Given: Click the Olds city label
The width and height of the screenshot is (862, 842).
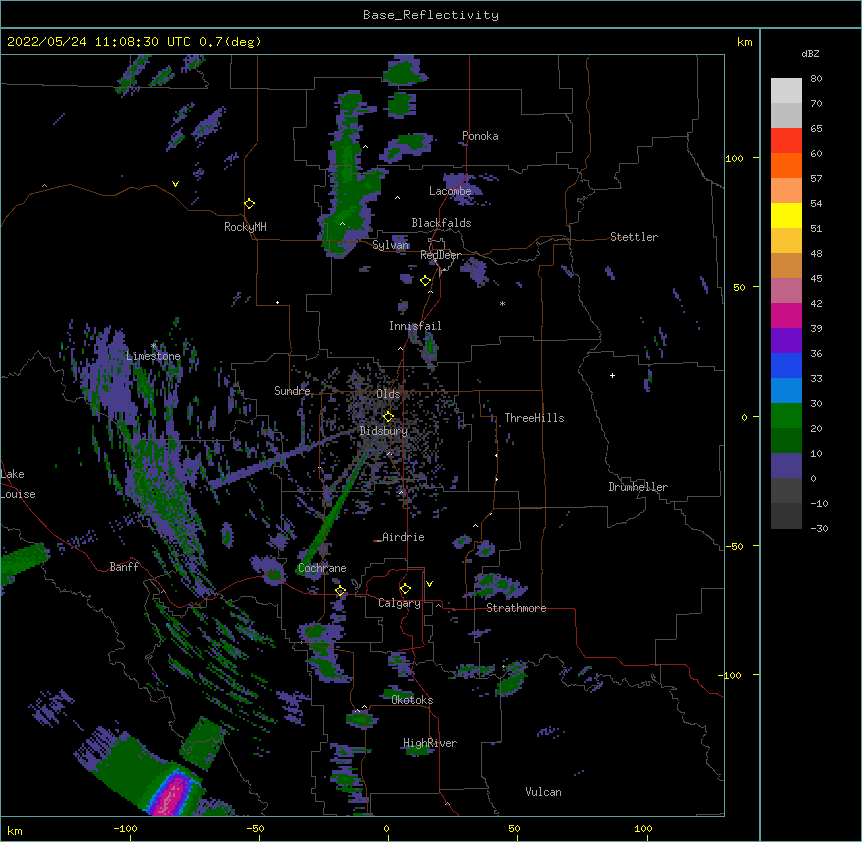Looking at the screenshot, I should (x=389, y=394).
